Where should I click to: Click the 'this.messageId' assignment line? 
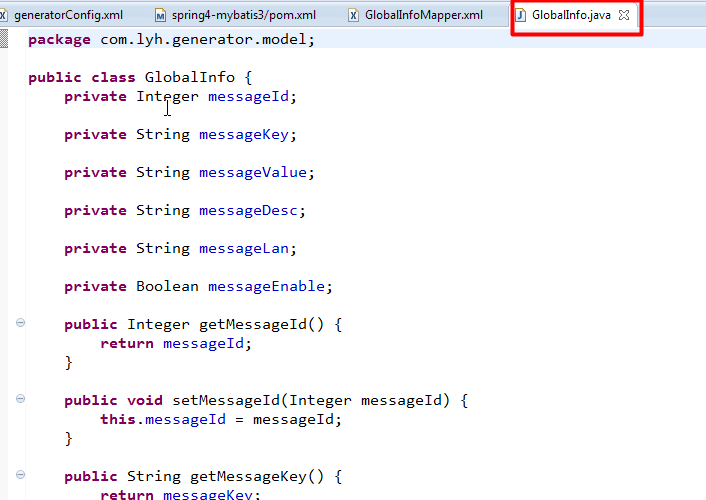click(221, 420)
